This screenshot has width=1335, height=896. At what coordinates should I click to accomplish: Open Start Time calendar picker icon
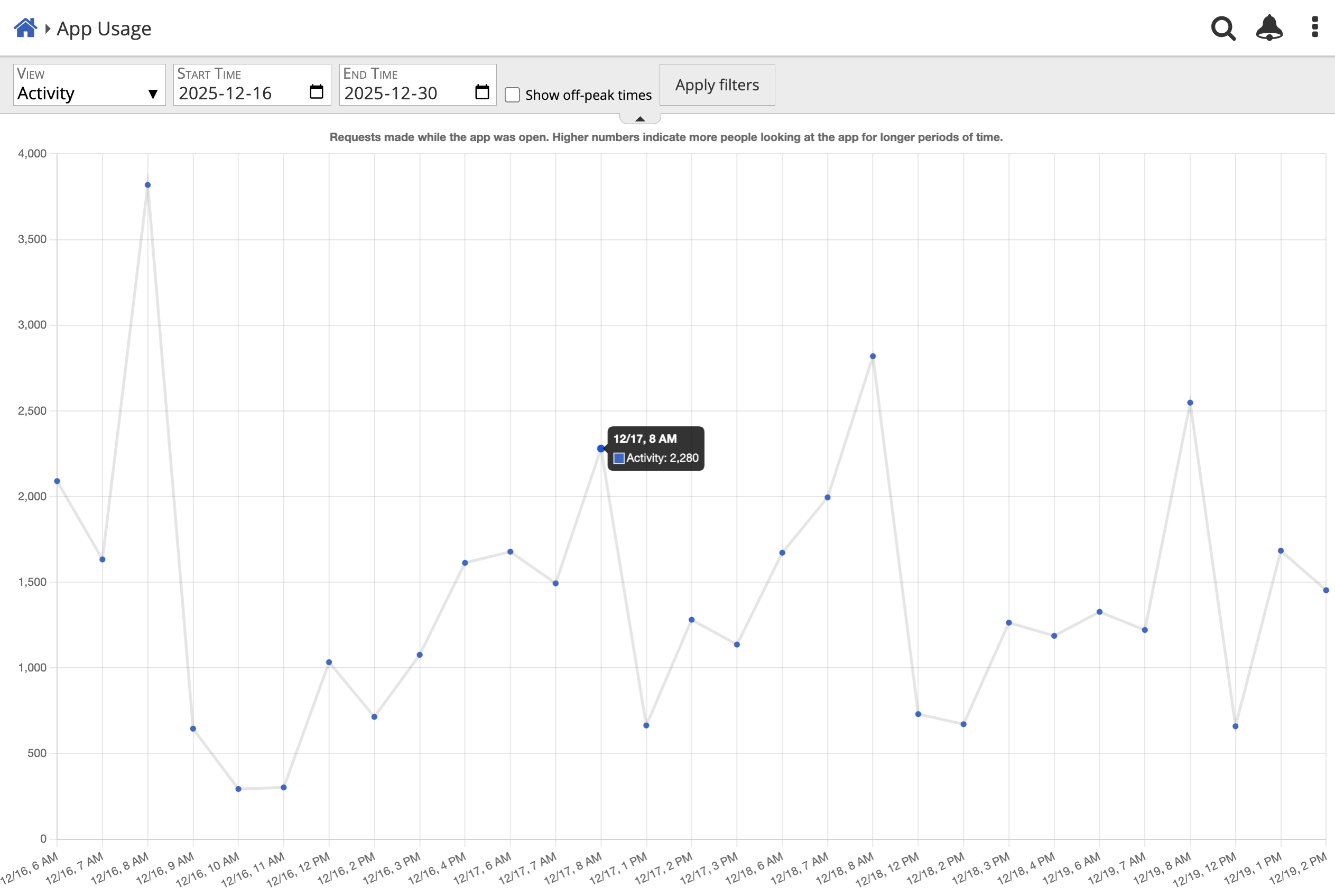pos(316,92)
